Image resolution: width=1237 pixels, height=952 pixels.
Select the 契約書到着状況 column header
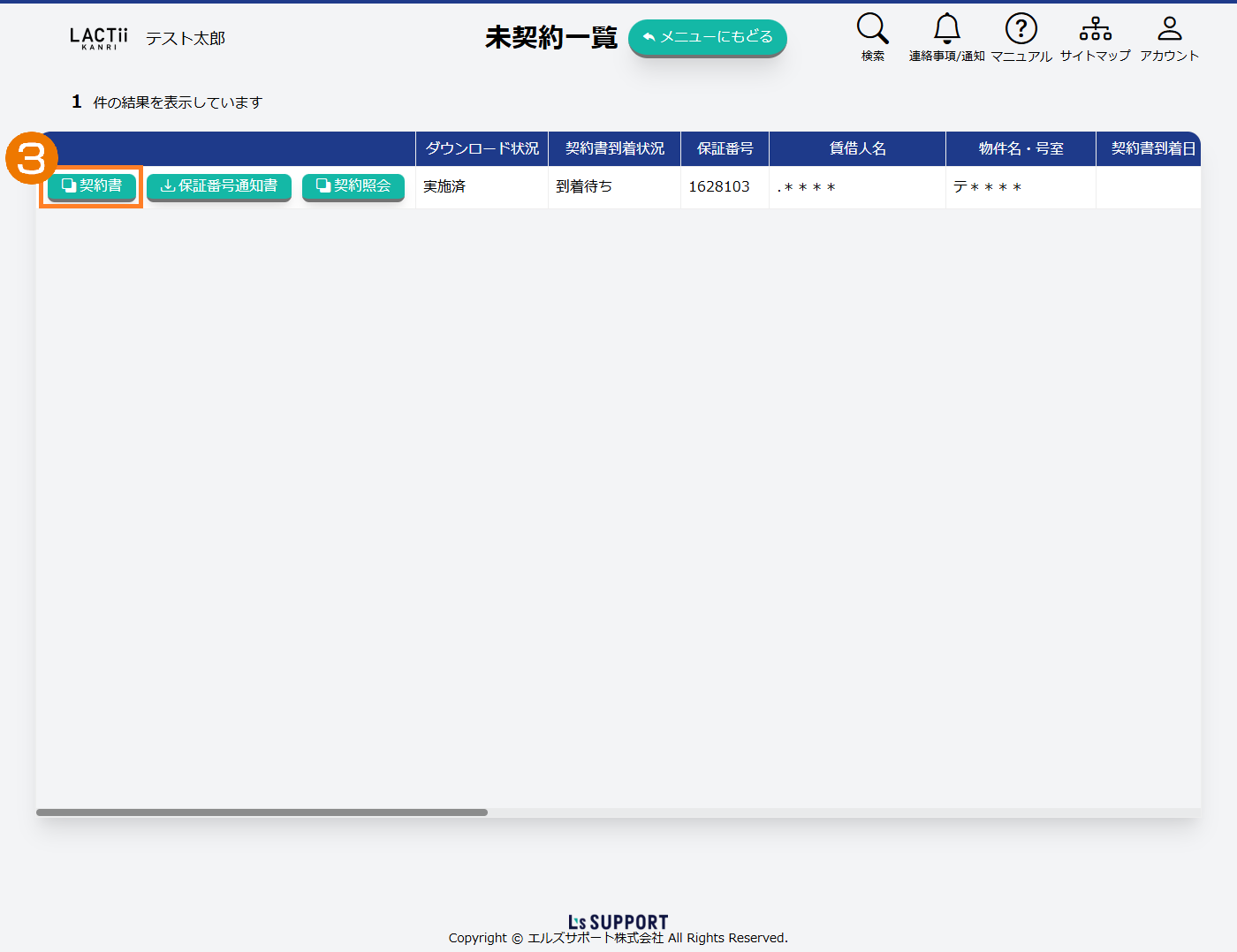(614, 148)
